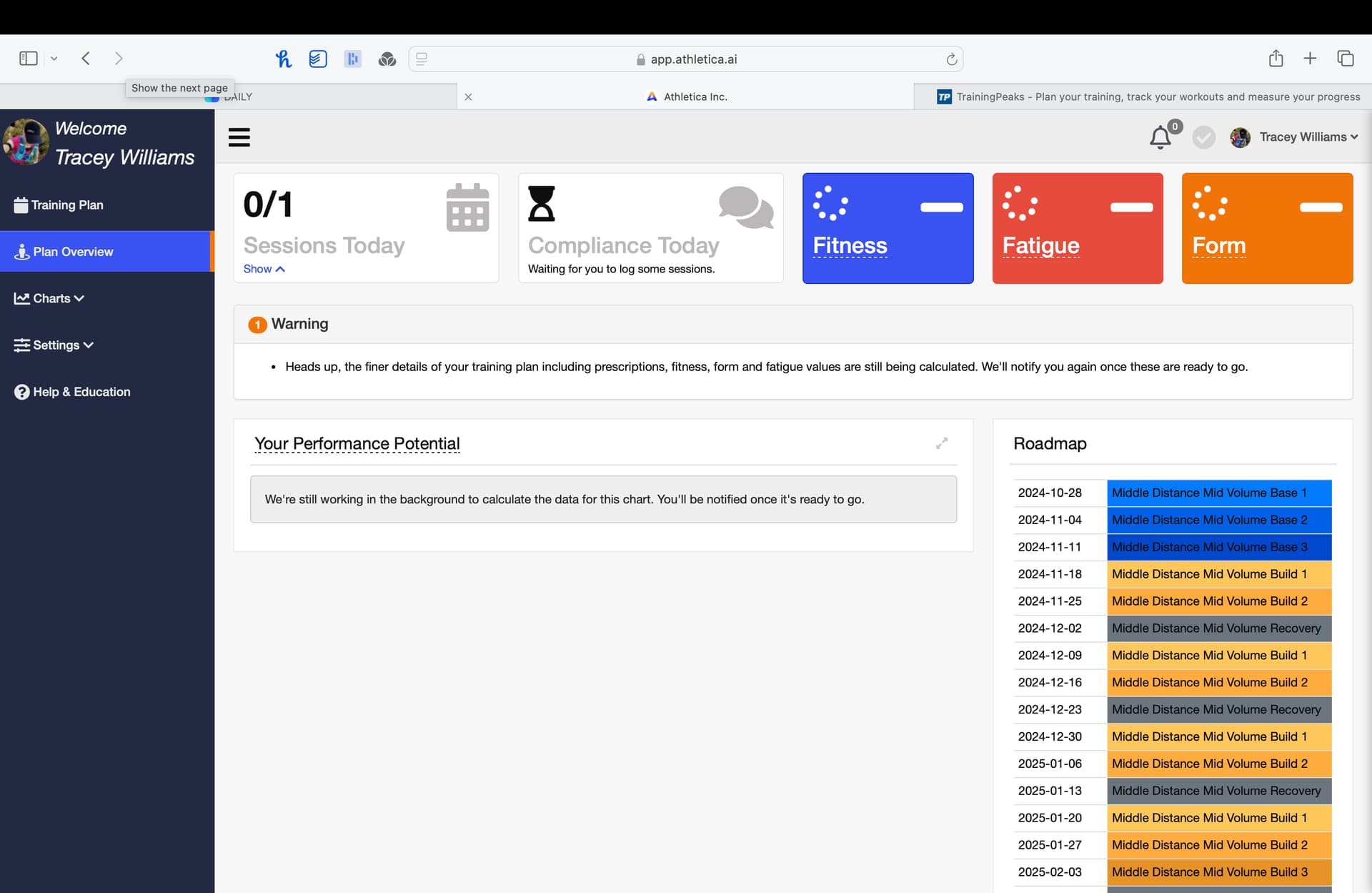Show the tab overview
The width and height of the screenshot is (1372, 893).
coord(1346,59)
